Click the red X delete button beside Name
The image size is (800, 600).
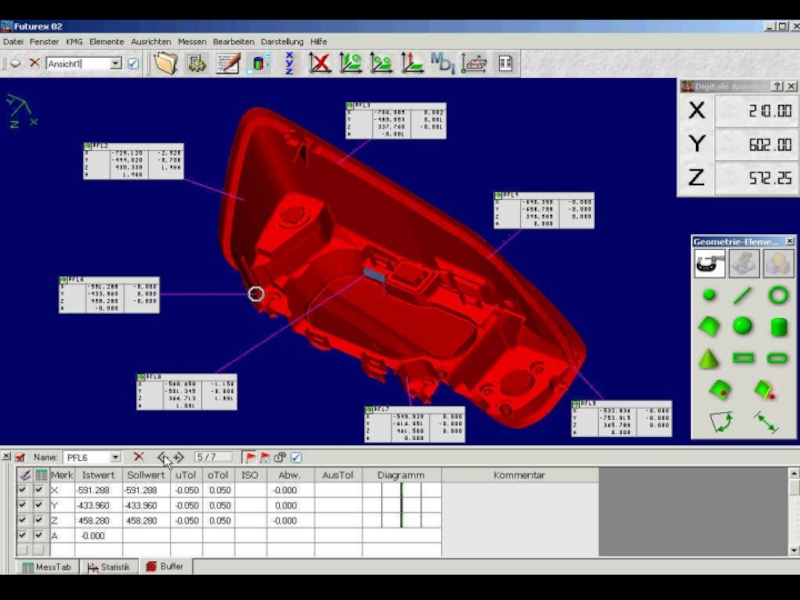pyautogui.click(x=139, y=457)
